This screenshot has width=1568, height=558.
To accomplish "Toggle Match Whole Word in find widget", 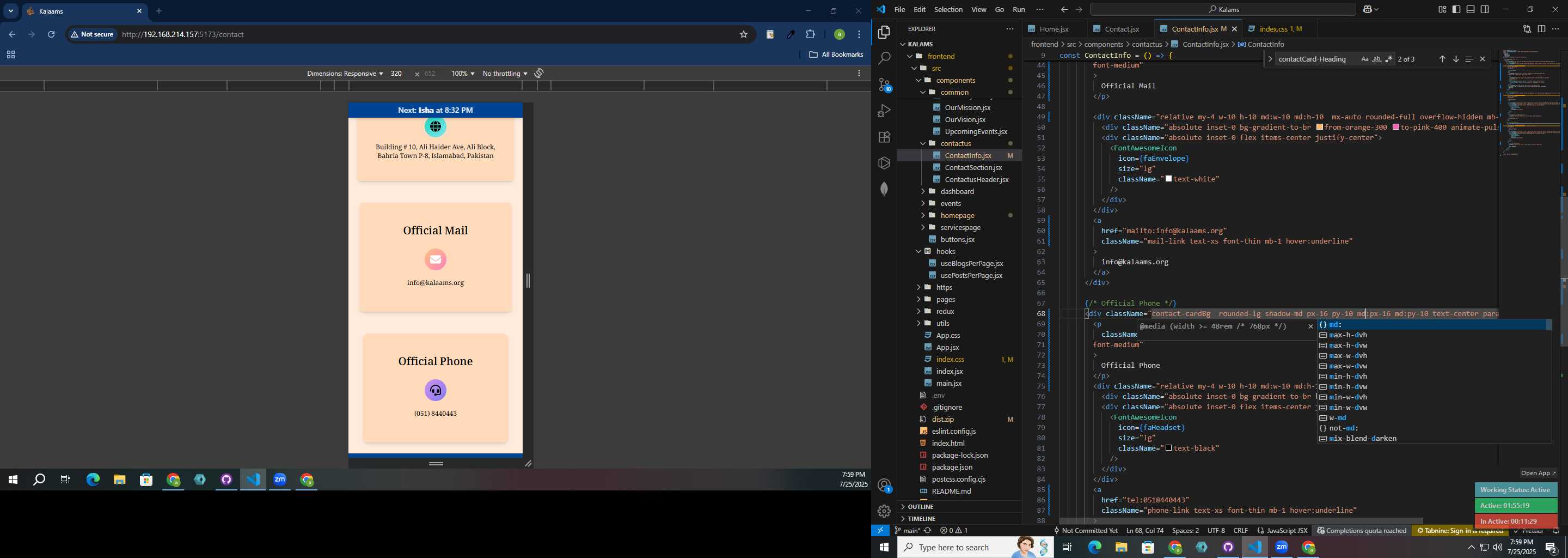I will pyautogui.click(x=1376, y=59).
